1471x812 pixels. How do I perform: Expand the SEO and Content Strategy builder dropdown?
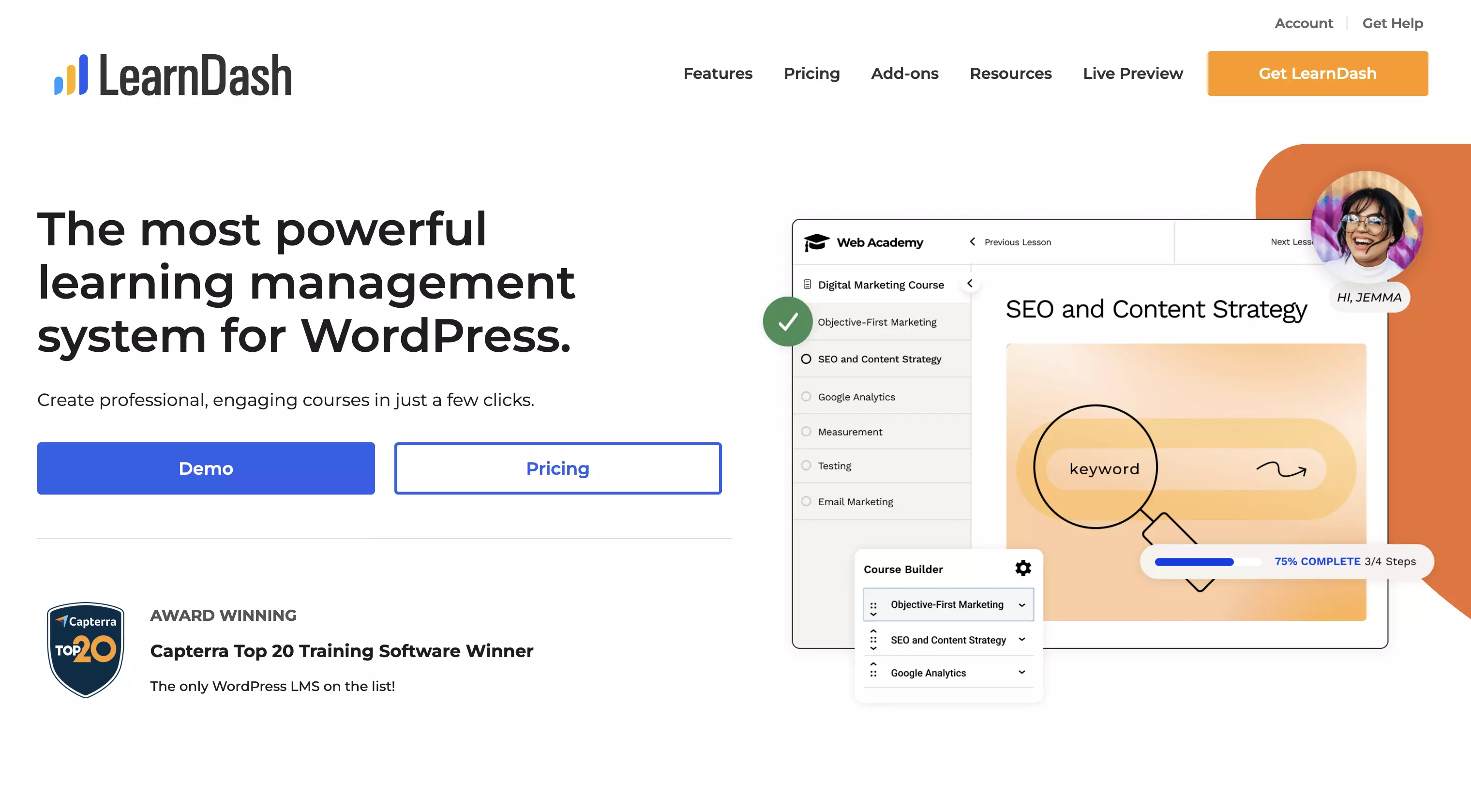pos(1023,639)
